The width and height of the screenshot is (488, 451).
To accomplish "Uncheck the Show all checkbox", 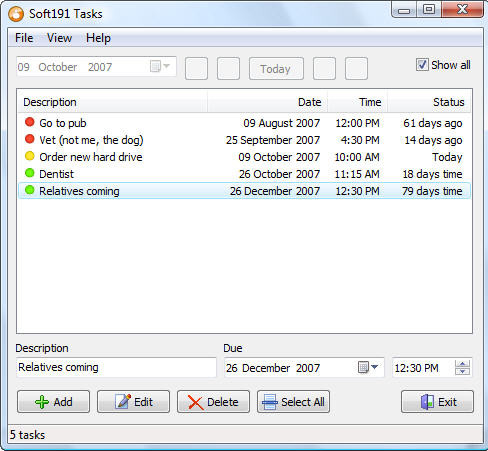I will tap(422, 65).
